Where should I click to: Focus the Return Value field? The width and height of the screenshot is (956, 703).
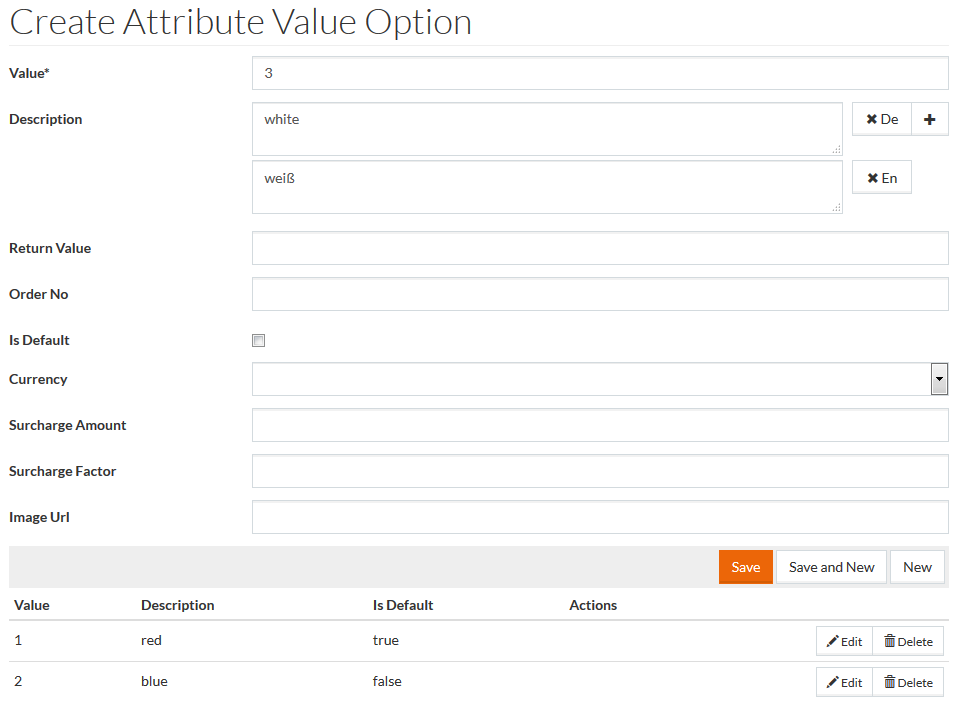(x=599, y=248)
